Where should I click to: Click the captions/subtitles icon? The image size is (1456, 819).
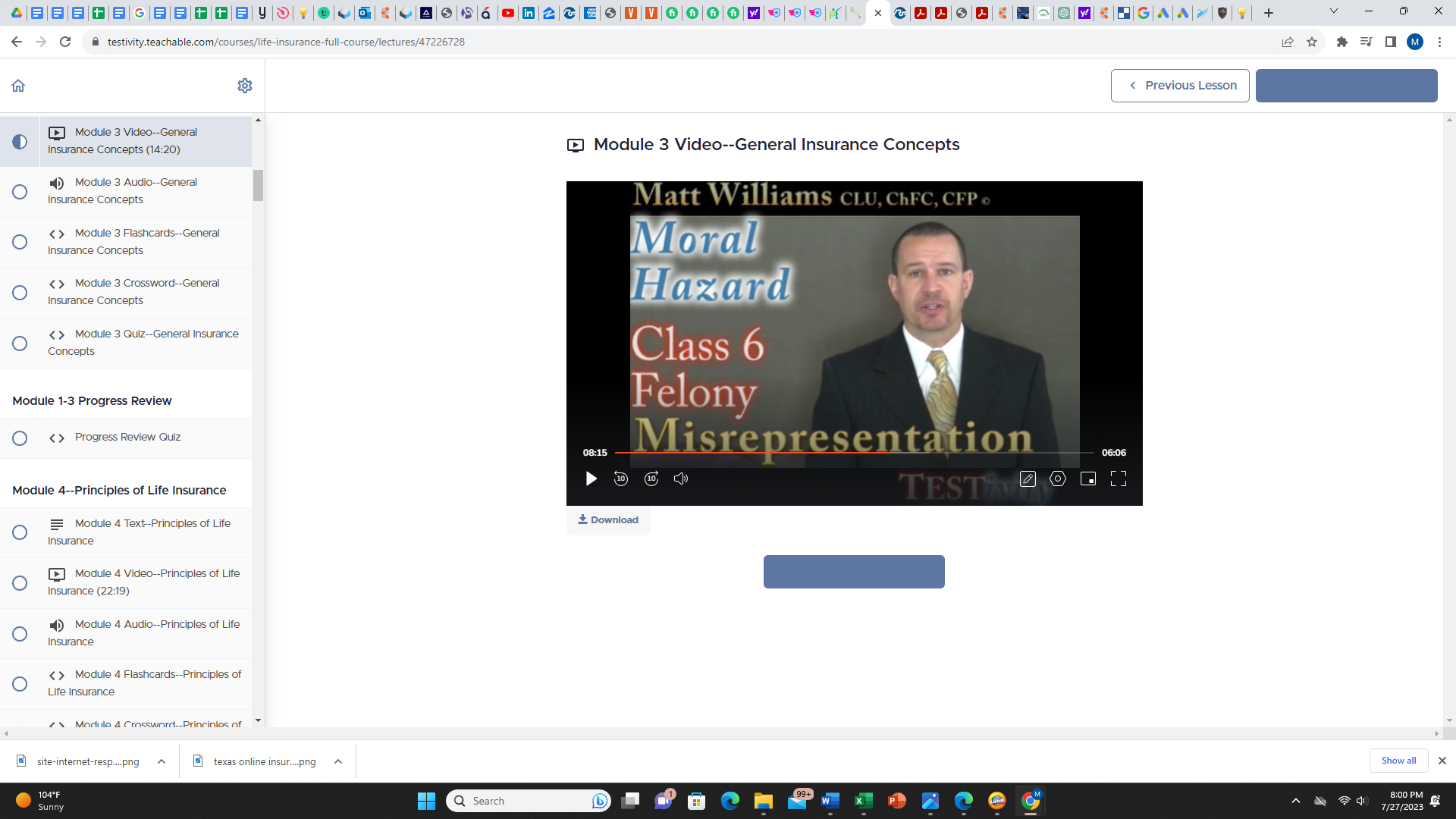click(x=1028, y=479)
